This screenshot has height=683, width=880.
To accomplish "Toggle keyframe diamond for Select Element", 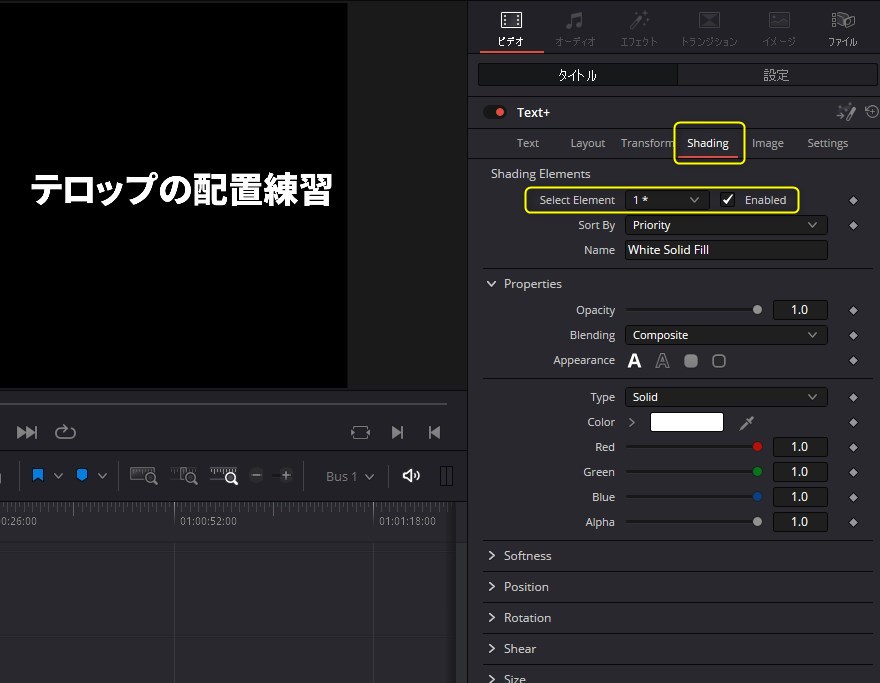I will 854,200.
